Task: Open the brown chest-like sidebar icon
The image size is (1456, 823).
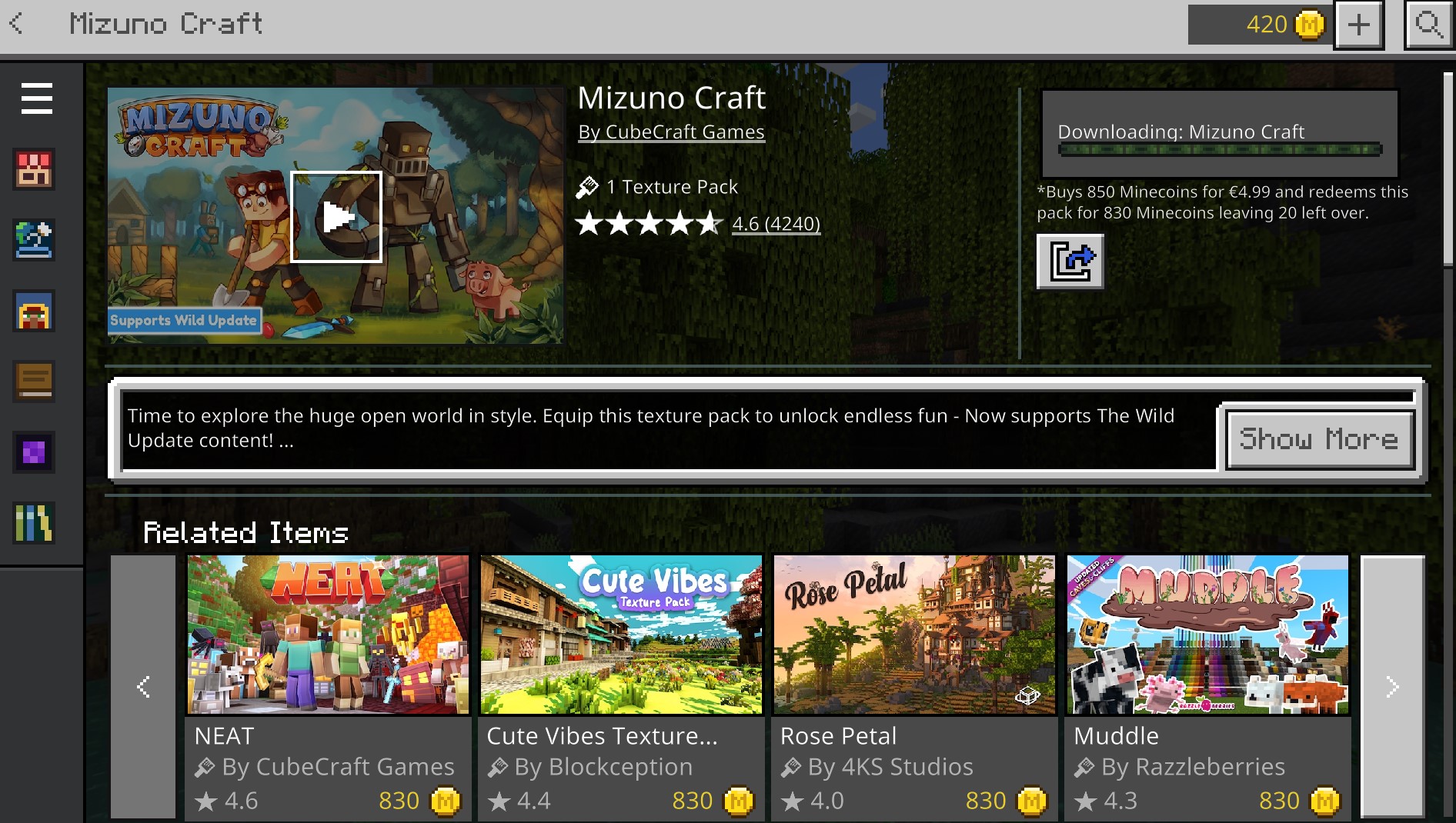Action: click(34, 382)
